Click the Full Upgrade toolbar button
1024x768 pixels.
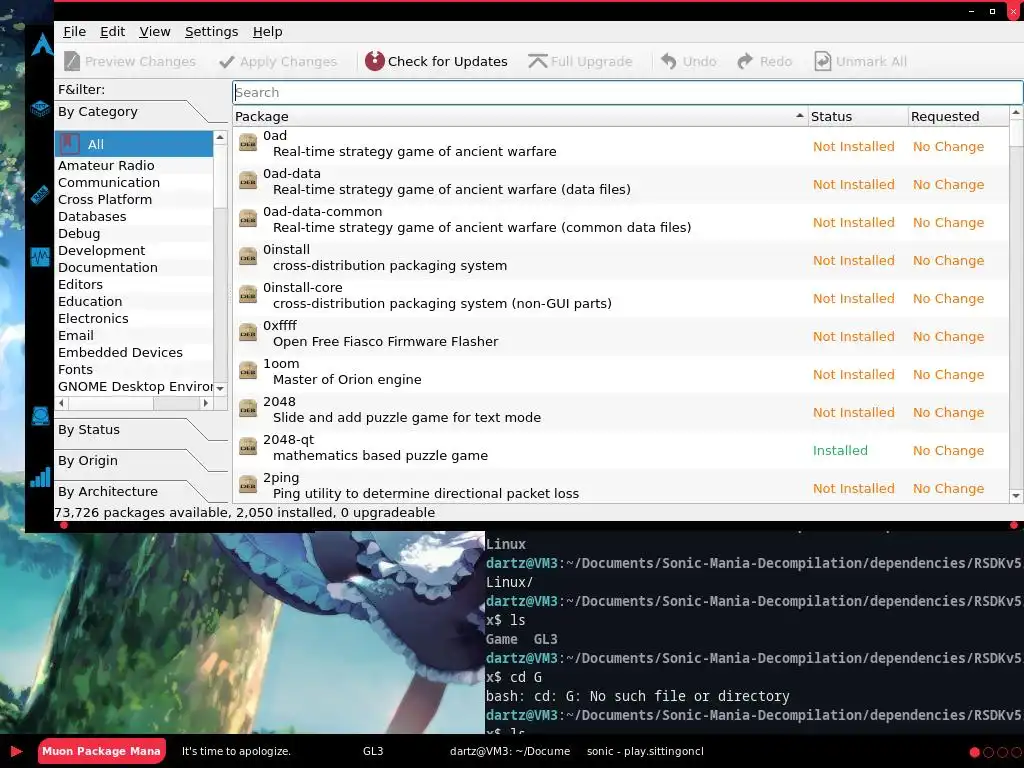pyautogui.click(x=580, y=61)
